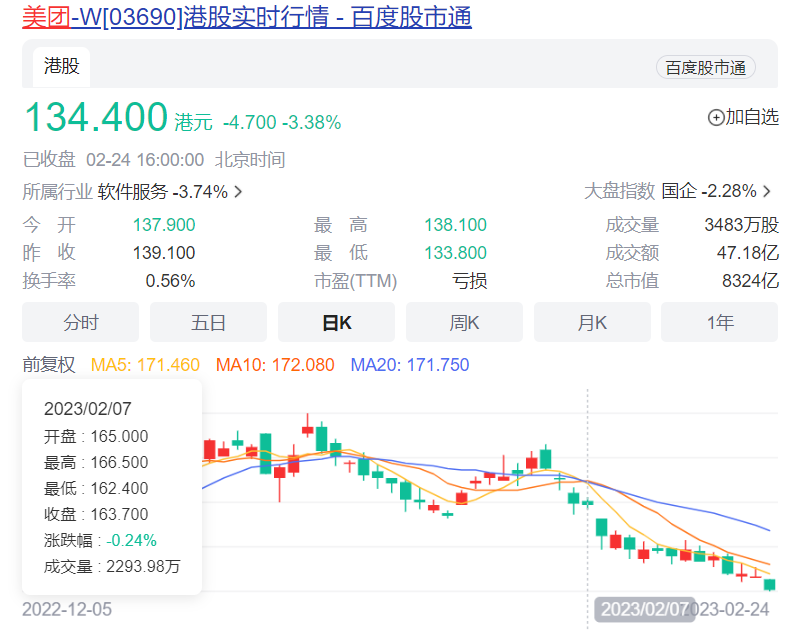Click the 今开 value 137.900

164,225
